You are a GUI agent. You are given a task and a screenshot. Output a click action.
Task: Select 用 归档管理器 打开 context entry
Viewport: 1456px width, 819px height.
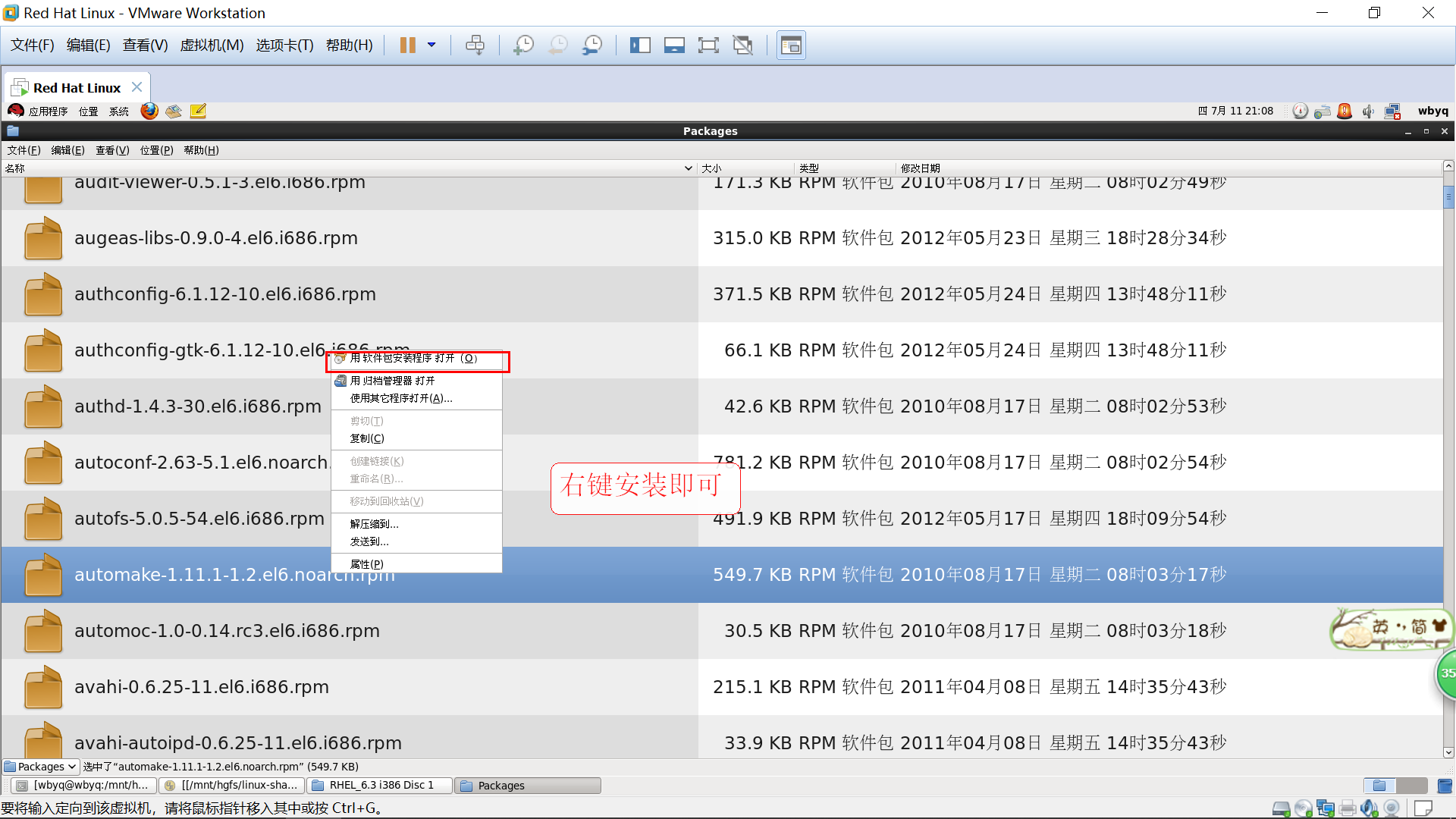(392, 381)
